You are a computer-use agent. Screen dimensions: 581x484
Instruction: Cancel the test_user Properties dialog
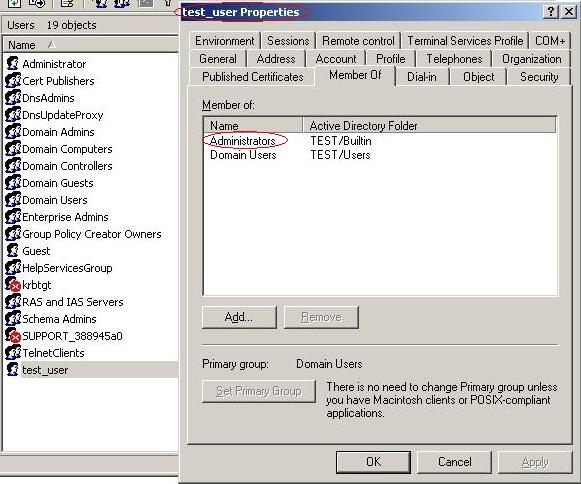[454, 462]
